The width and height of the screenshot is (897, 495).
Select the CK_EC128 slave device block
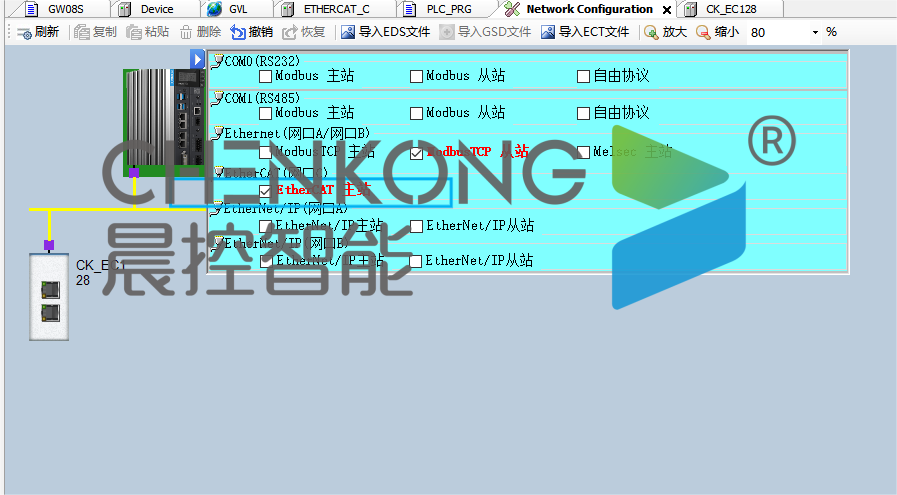(49, 297)
